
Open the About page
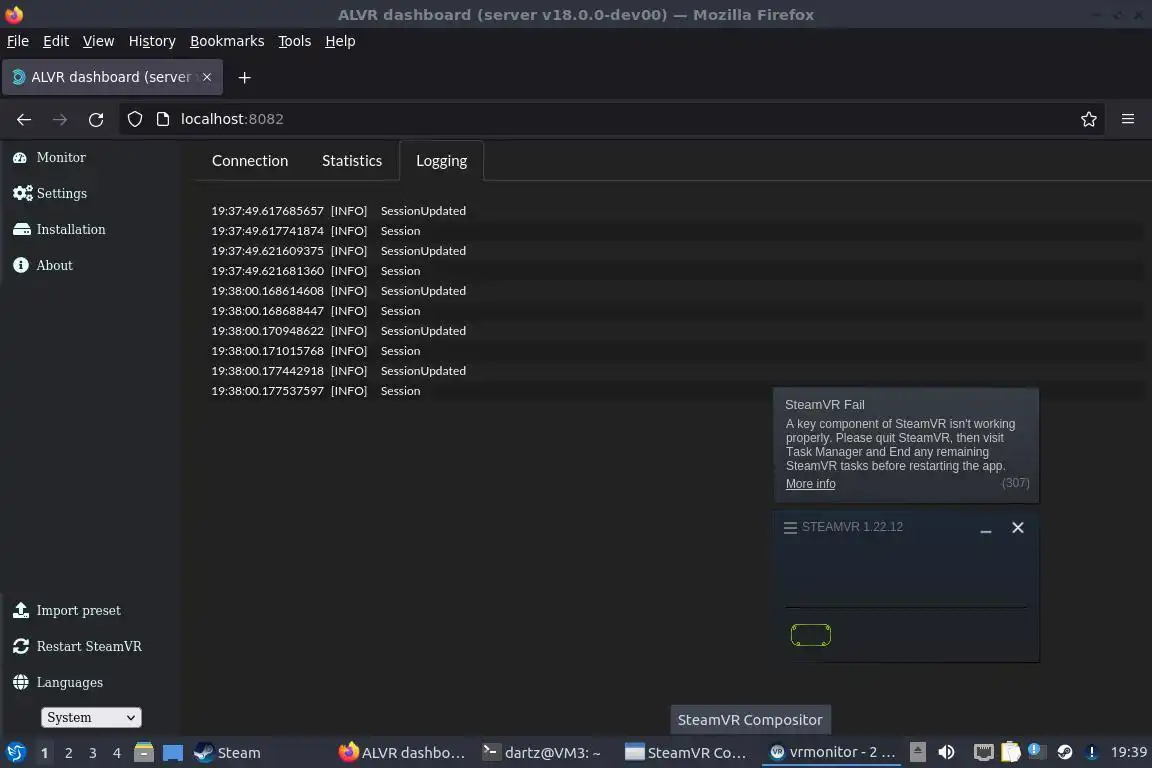pos(43,265)
